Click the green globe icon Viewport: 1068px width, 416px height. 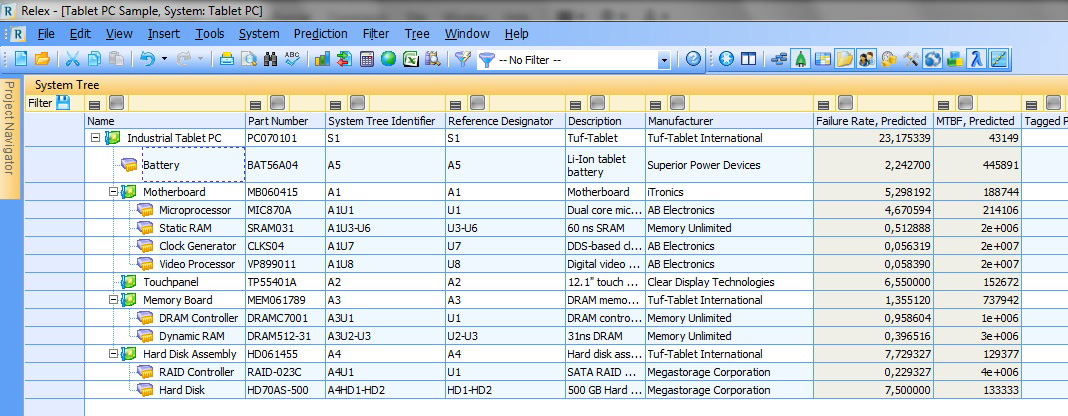coord(388,59)
